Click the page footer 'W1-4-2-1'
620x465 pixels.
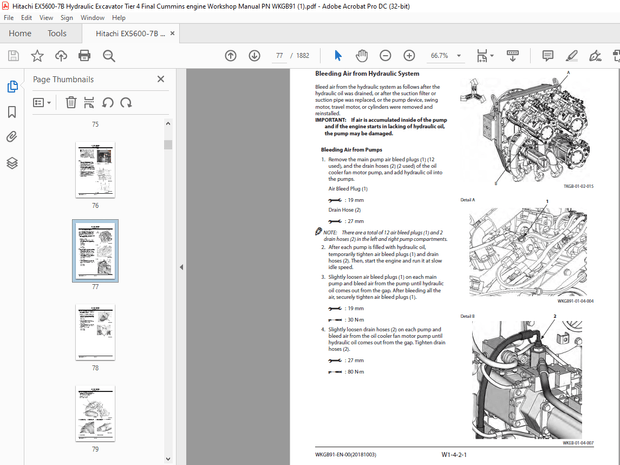tap(454, 455)
